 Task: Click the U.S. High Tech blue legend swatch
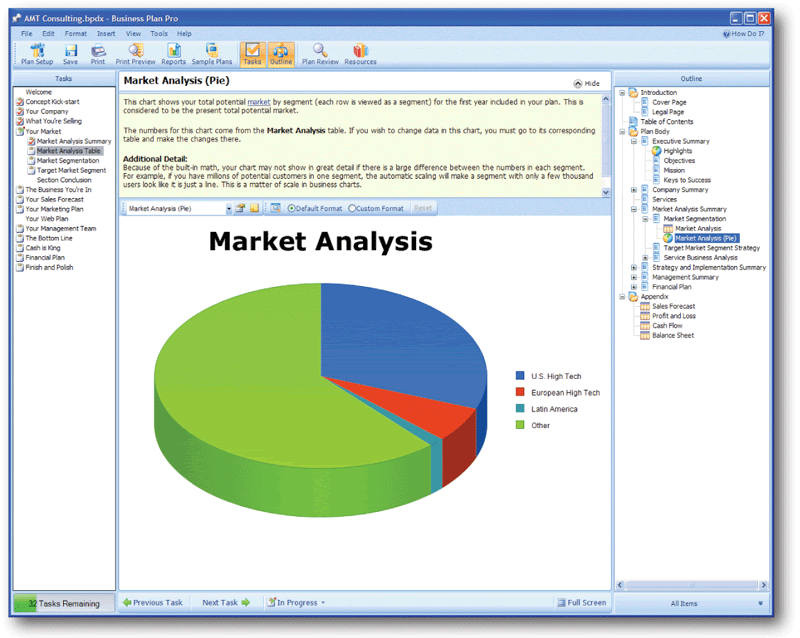[x=520, y=376]
